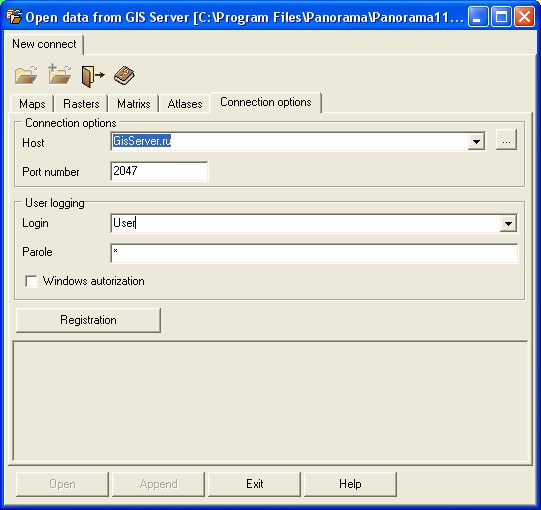Click the Registration button
Screen dimensions: 541x510
pyautogui.click(x=88, y=320)
